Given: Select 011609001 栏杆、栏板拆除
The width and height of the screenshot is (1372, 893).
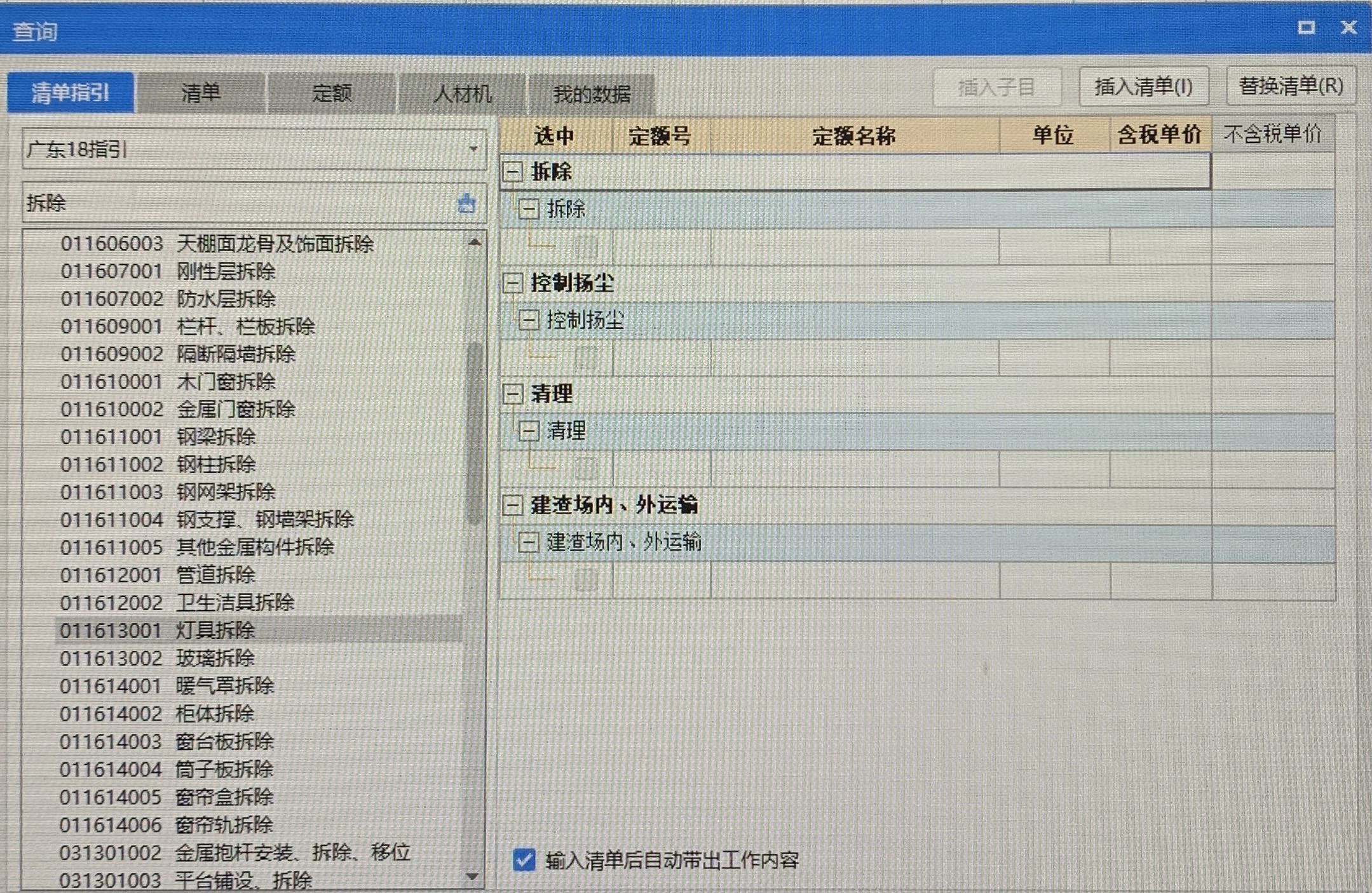Looking at the screenshot, I should click(x=187, y=326).
